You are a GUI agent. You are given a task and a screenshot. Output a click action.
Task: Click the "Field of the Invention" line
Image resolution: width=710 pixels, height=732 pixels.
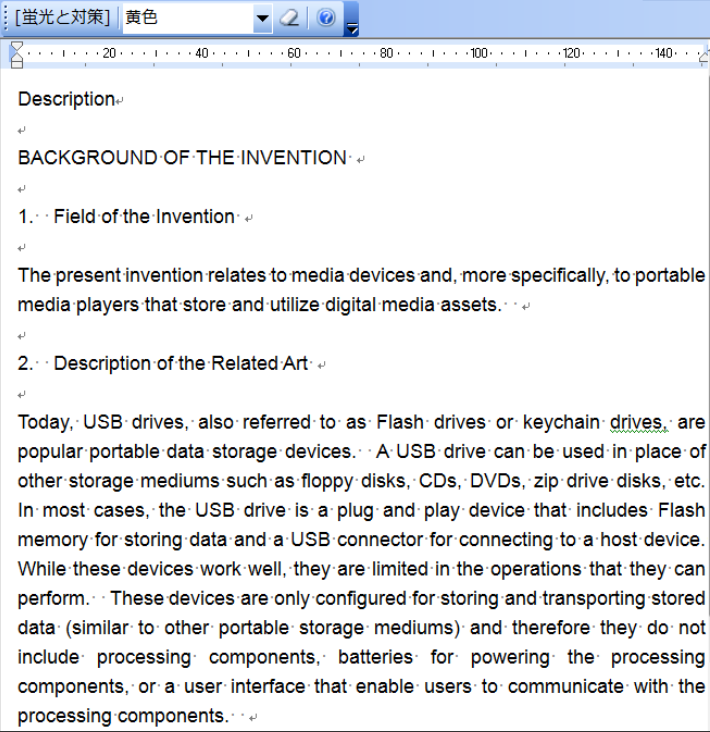(x=144, y=217)
